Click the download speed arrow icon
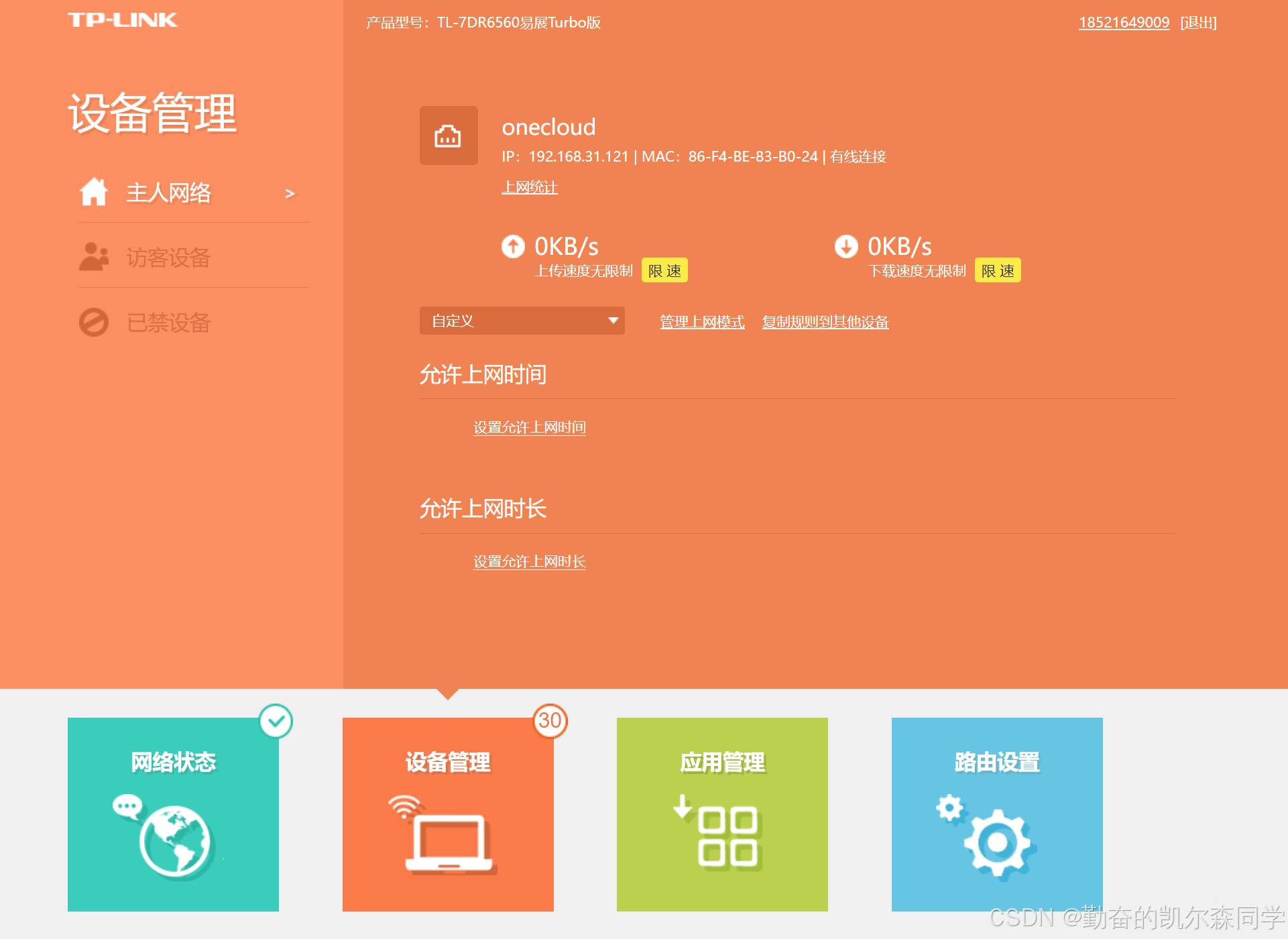 (846, 246)
